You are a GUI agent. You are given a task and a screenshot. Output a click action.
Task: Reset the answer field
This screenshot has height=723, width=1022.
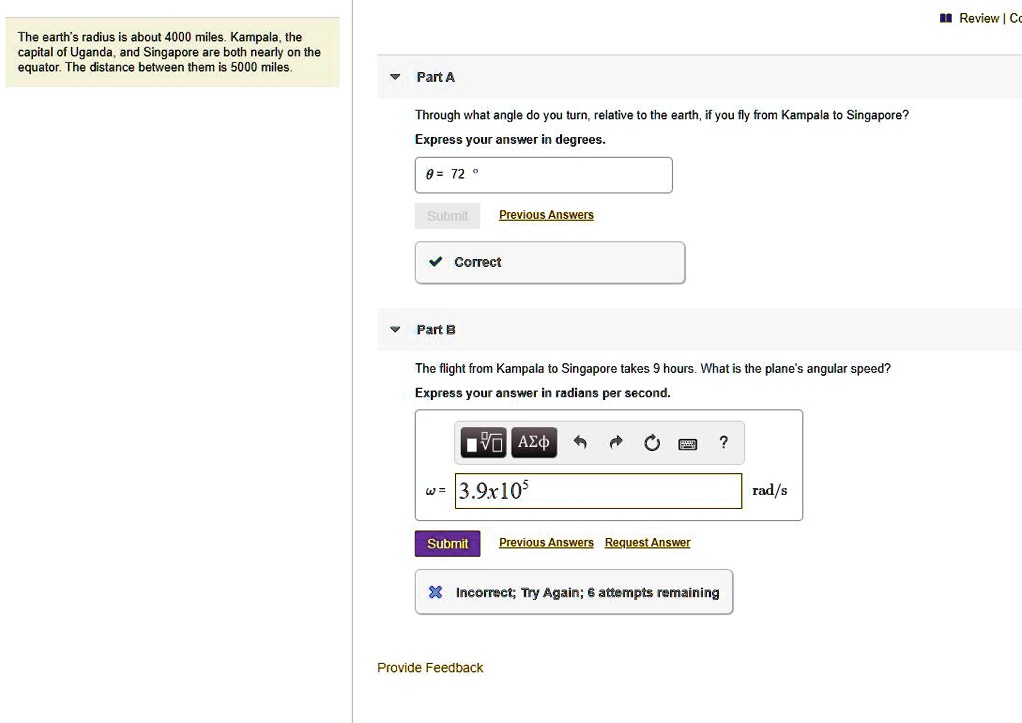652,443
